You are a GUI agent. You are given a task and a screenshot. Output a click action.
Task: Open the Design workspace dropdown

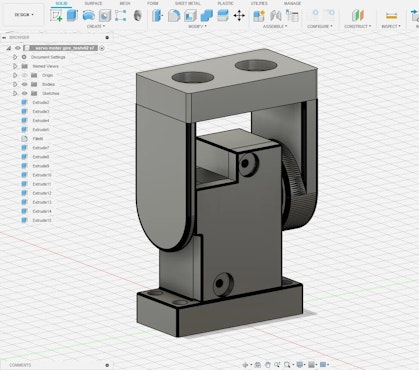point(24,15)
